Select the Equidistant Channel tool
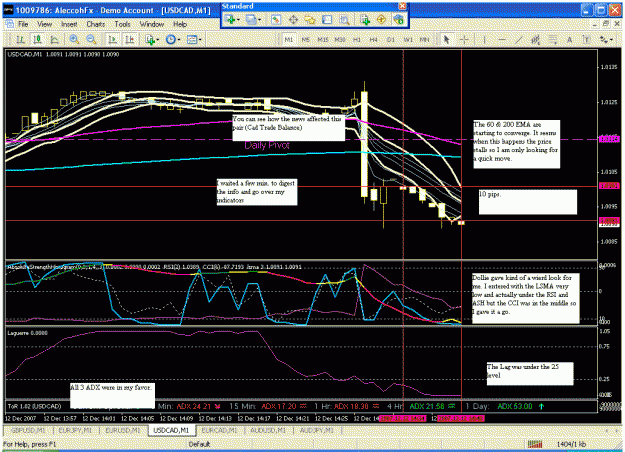 tap(535, 39)
